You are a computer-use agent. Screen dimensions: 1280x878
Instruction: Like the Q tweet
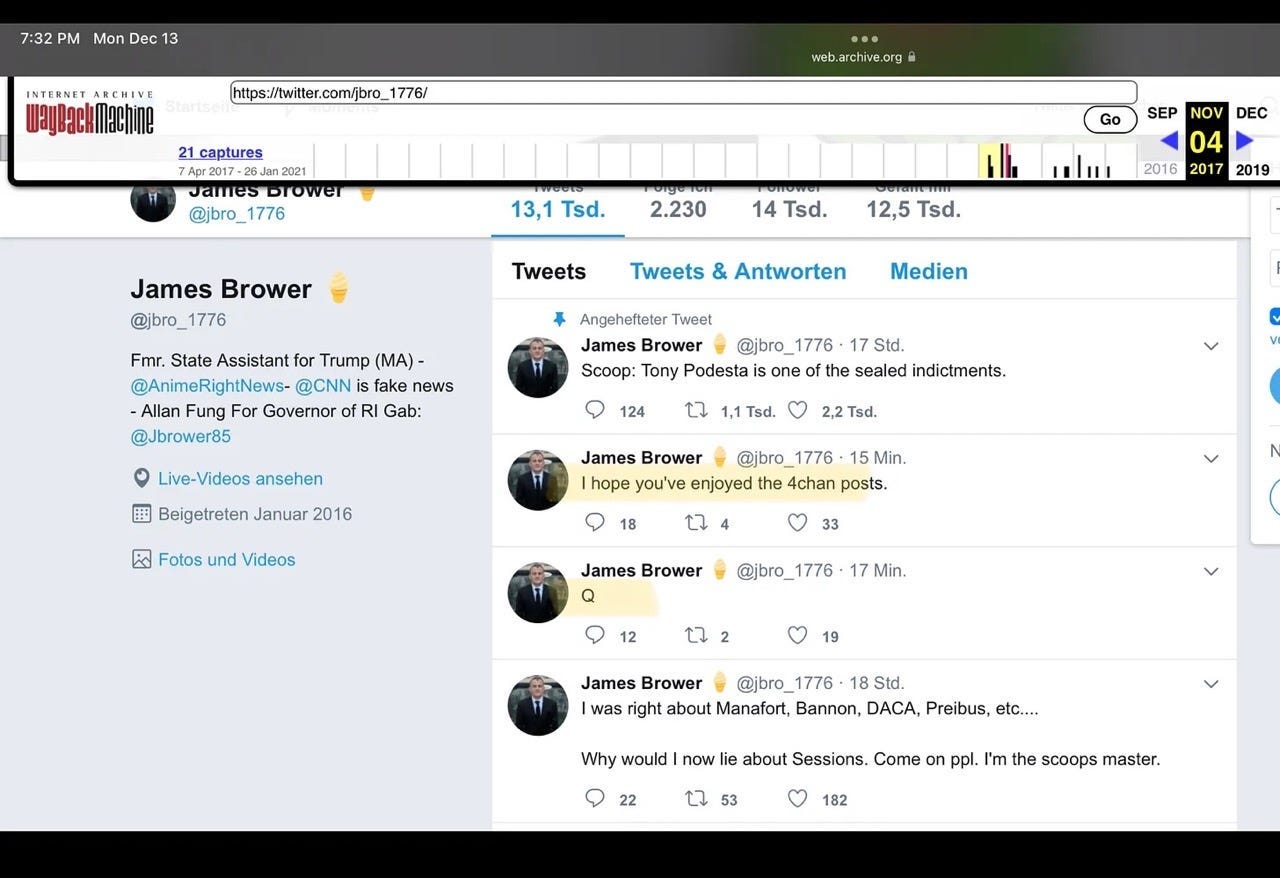(x=797, y=635)
